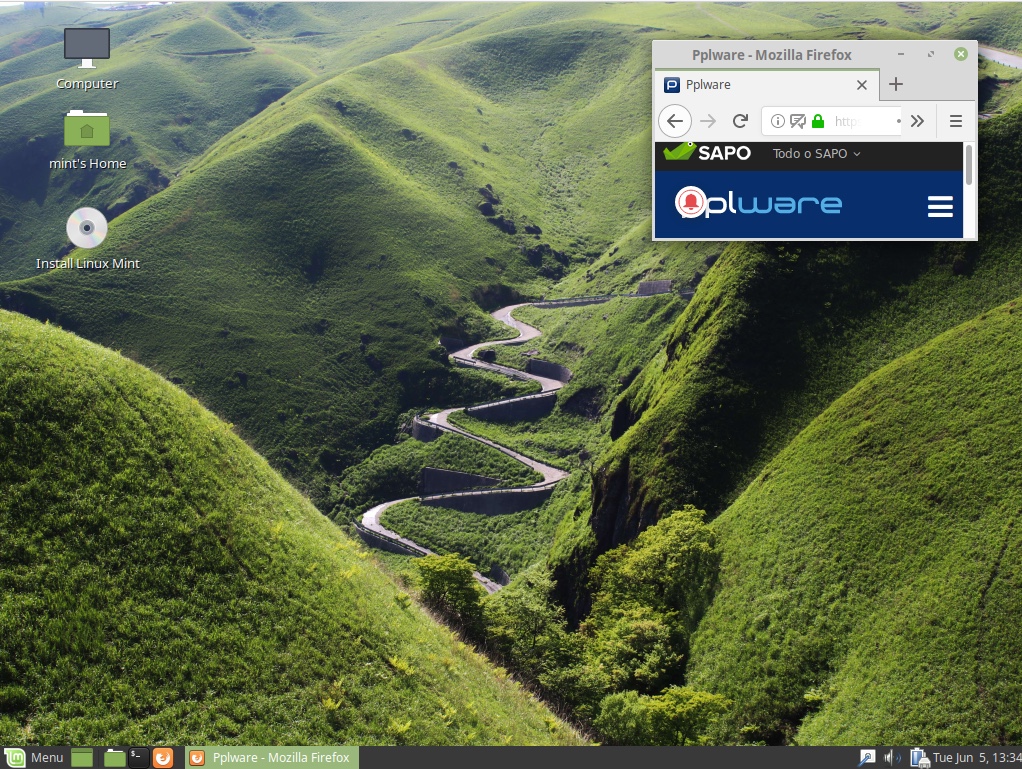Reload the current page in Firefox

pos(740,120)
